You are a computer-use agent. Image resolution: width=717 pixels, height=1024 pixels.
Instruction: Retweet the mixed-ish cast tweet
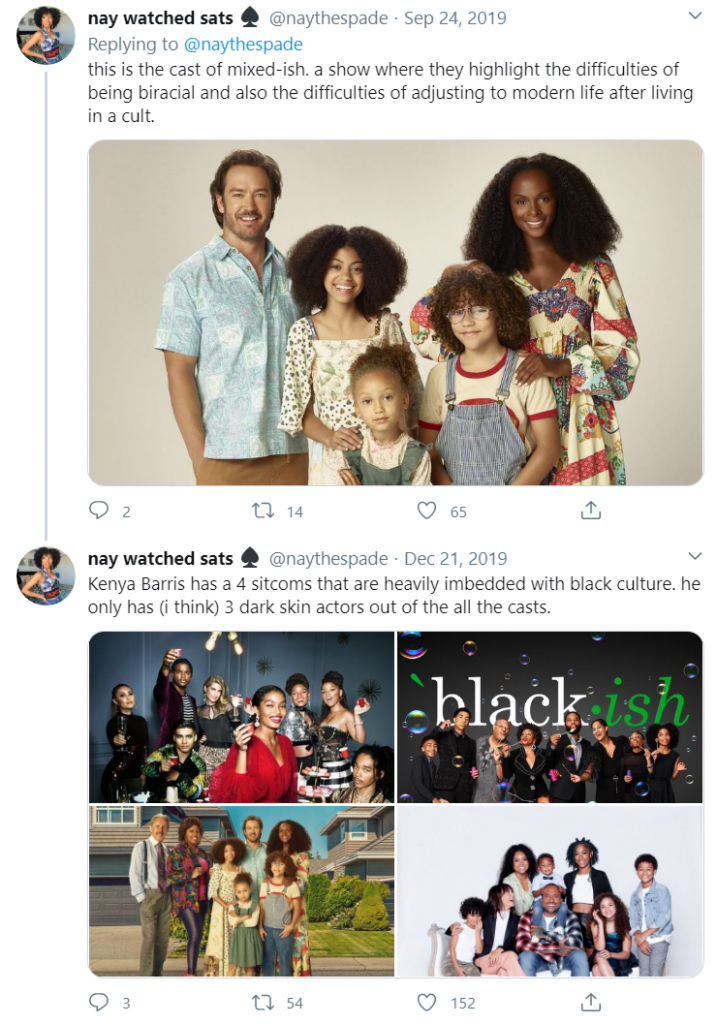(x=263, y=510)
